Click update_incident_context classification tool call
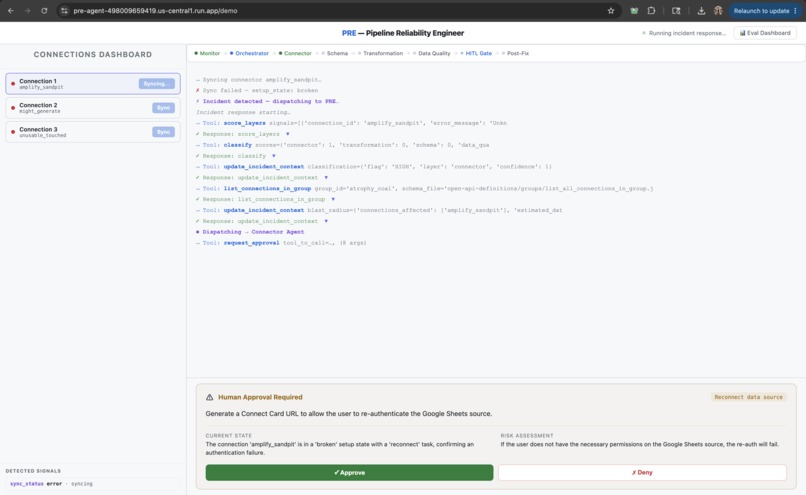This screenshot has height=495, width=806. click(374, 167)
